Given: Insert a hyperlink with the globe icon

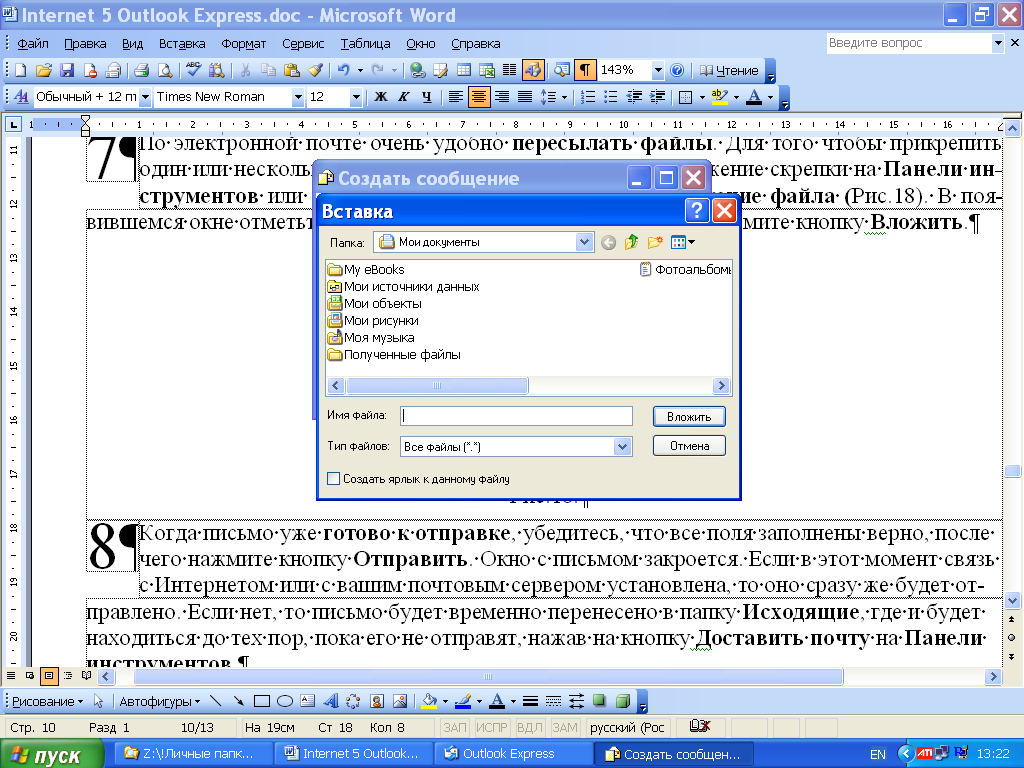Looking at the screenshot, I should pyautogui.click(x=417, y=70).
